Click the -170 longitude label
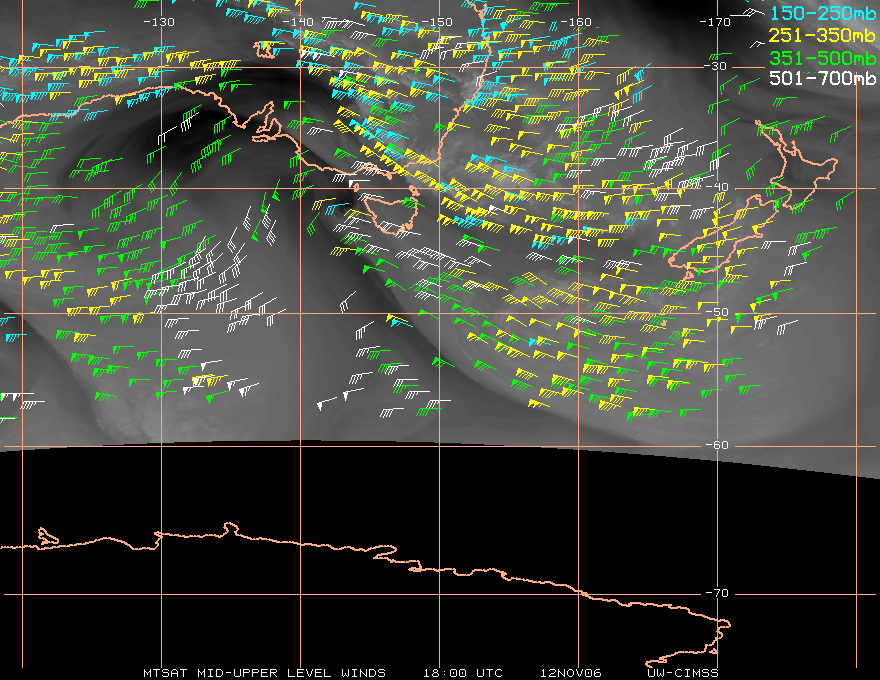This screenshot has width=880, height=680. 715,22
